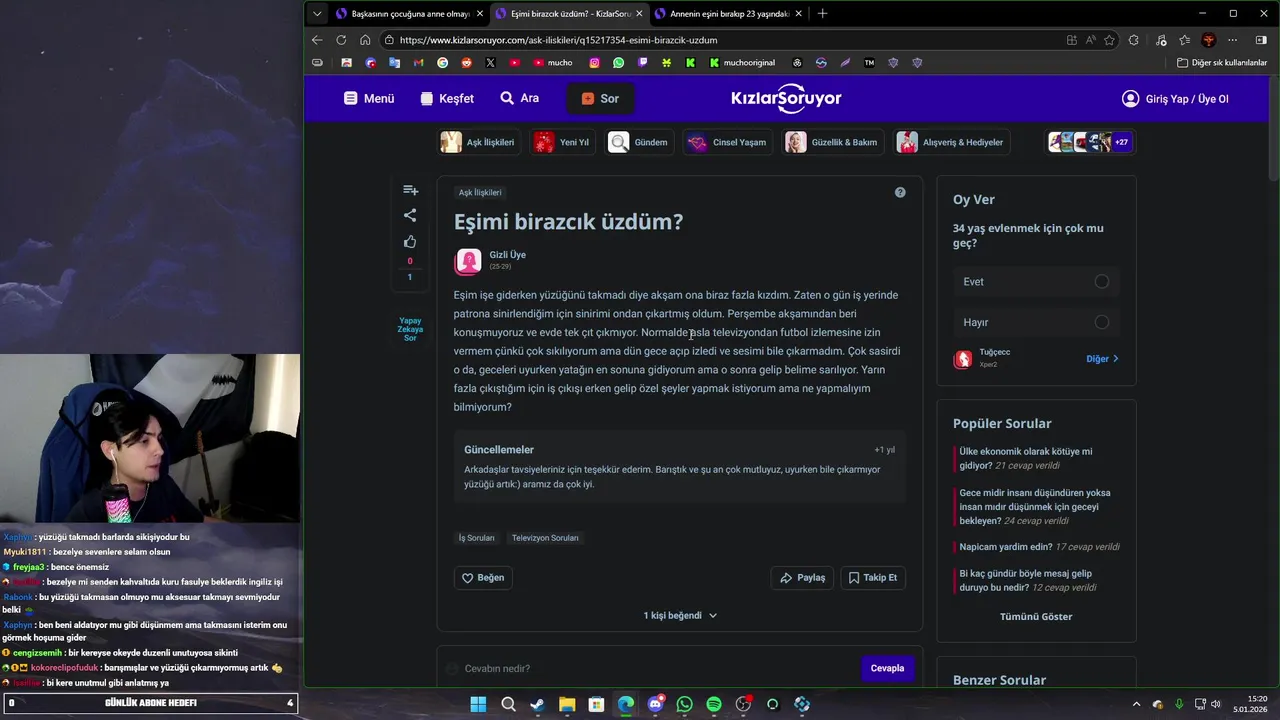Open the Menü hamburger menu
The image size is (1280, 720).
369,99
